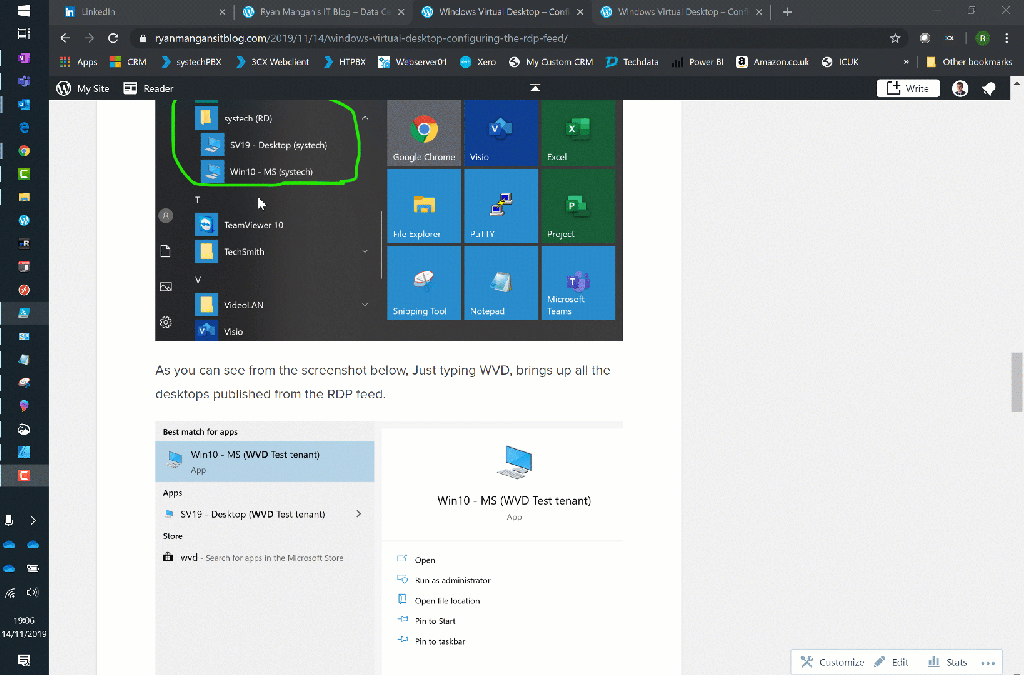The width and height of the screenshot is (1024, 675).
Task: Click the taskbar clock showing 14/11/2019
Action: 24,627
